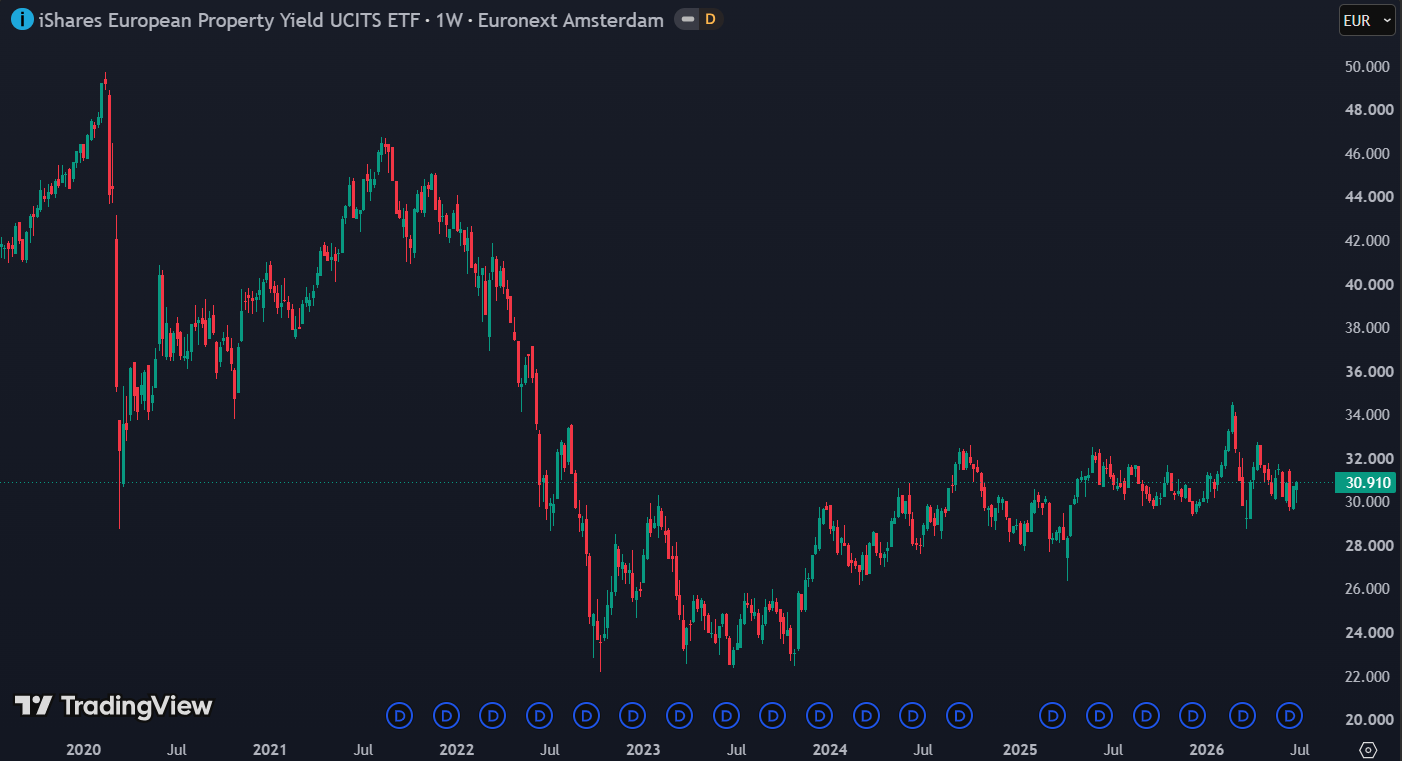Open the dividend marker nearest the 2022 label
1402x761 pixels.
coord(446,715)
